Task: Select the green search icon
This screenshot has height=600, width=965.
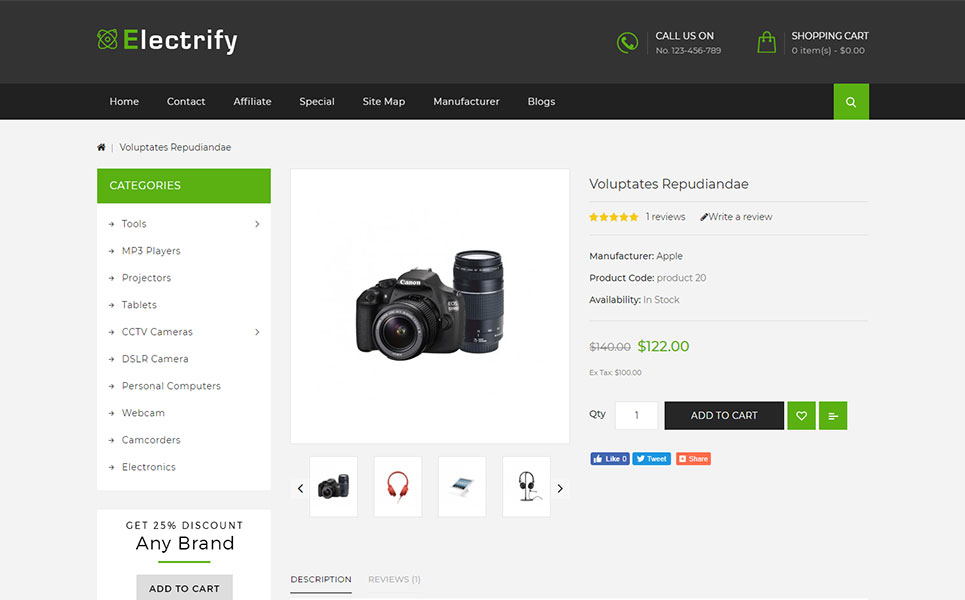Action: click(x=850, y=101)
